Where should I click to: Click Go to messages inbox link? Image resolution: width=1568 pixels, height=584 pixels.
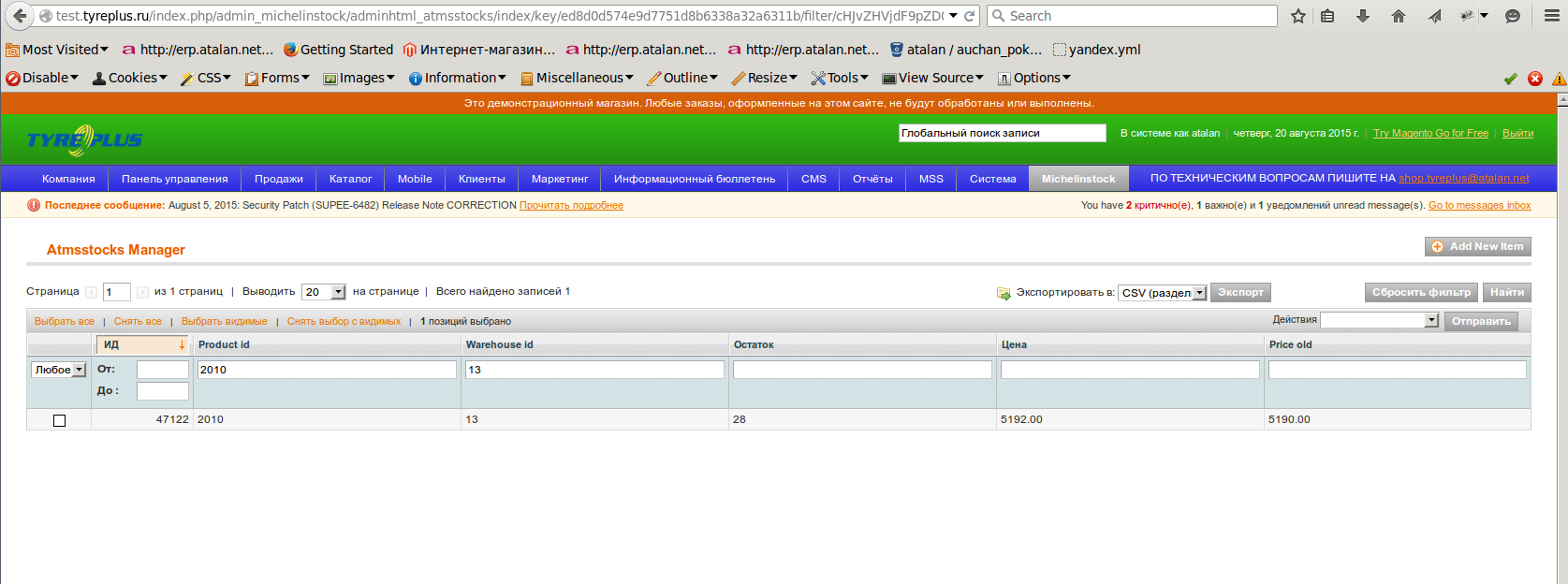tap(1480, 205)
